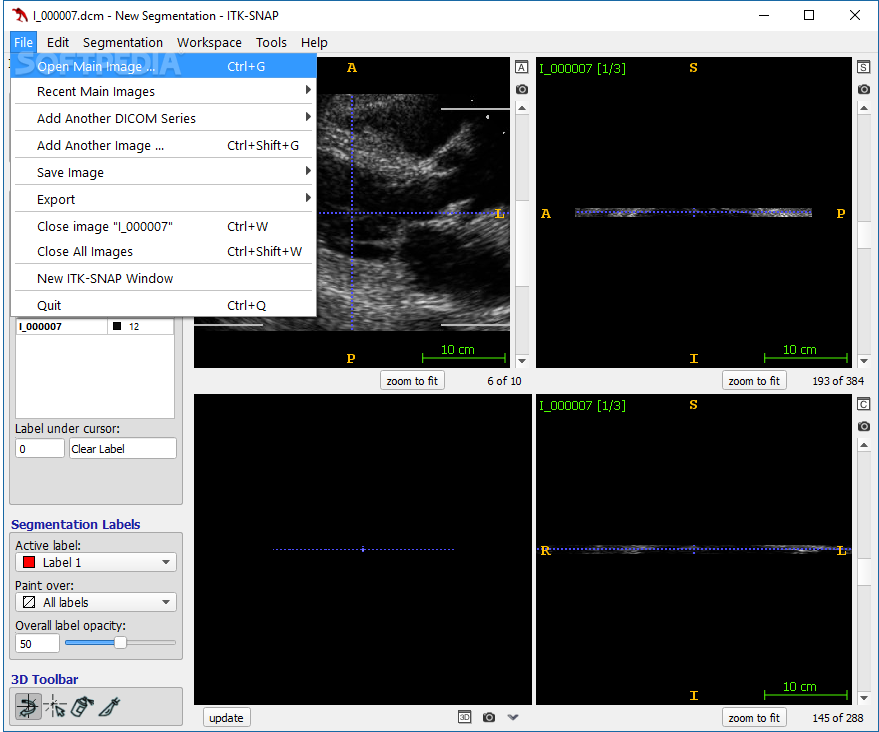Click axial slice scrollbar down arrow

pyautogui.click(x=522, y=361)
